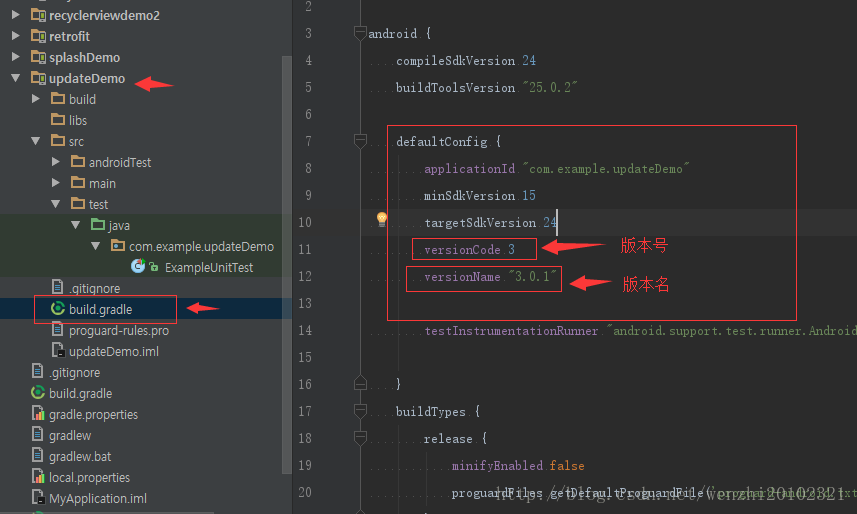Select MyApplication.iml file
Image resolution: width=857 pixels, height=514 pixels.
98,499
